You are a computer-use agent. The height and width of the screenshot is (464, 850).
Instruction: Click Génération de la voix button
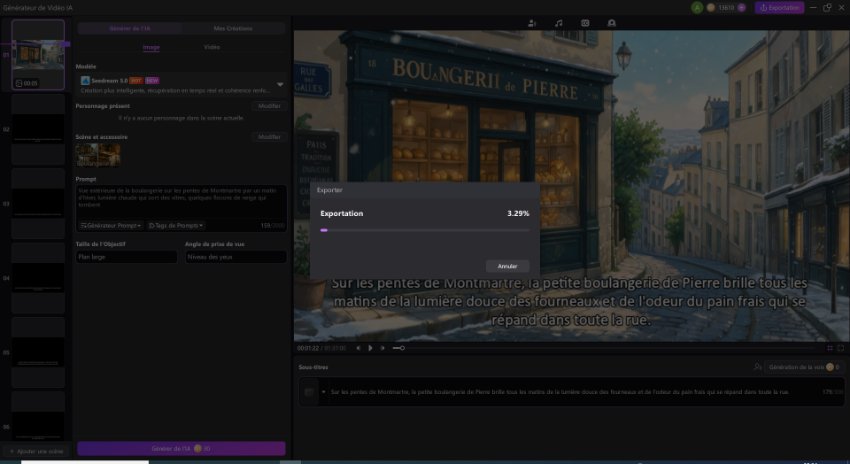[804, 367]
